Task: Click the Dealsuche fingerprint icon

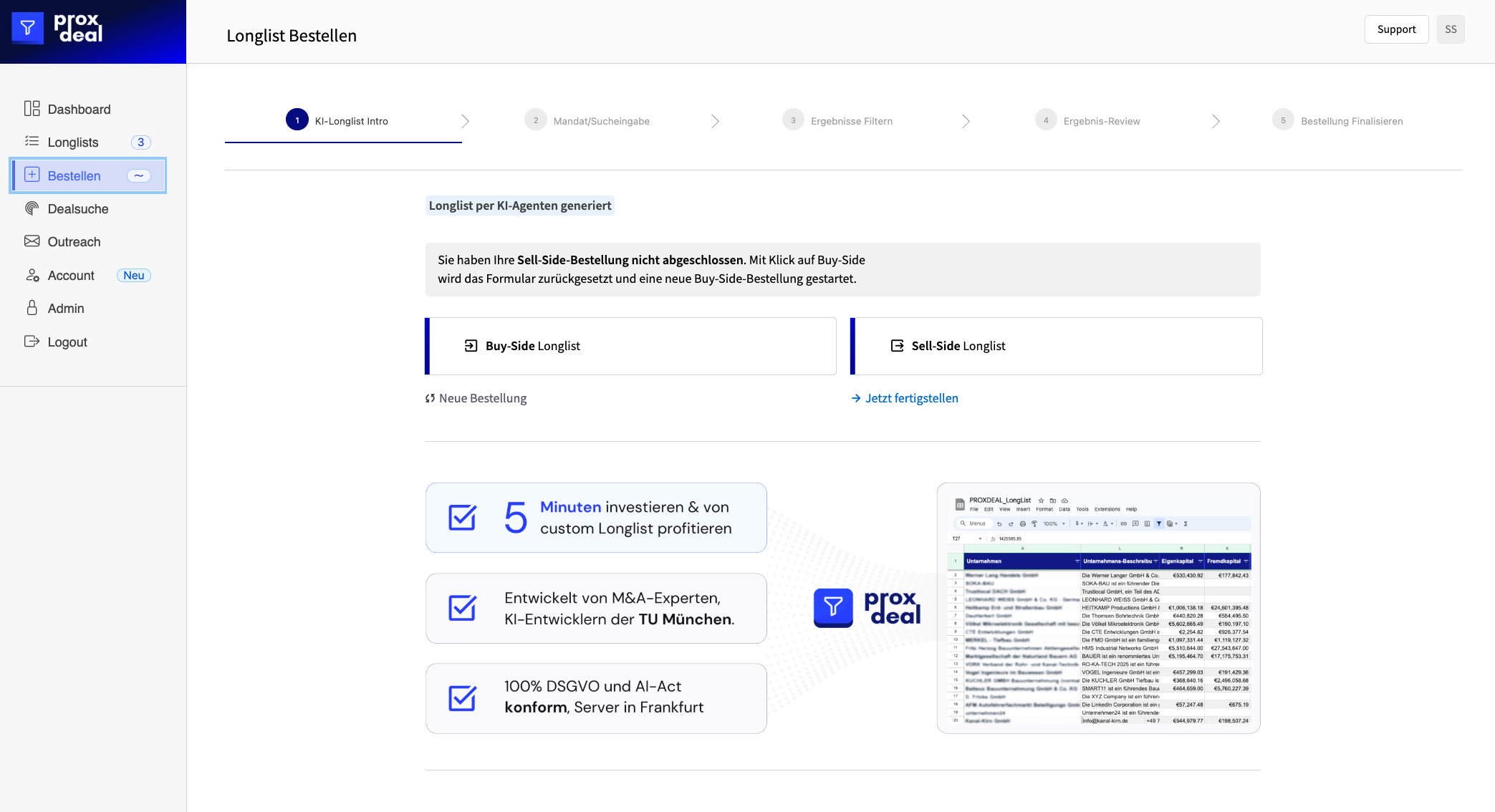Action: (32, 208)
